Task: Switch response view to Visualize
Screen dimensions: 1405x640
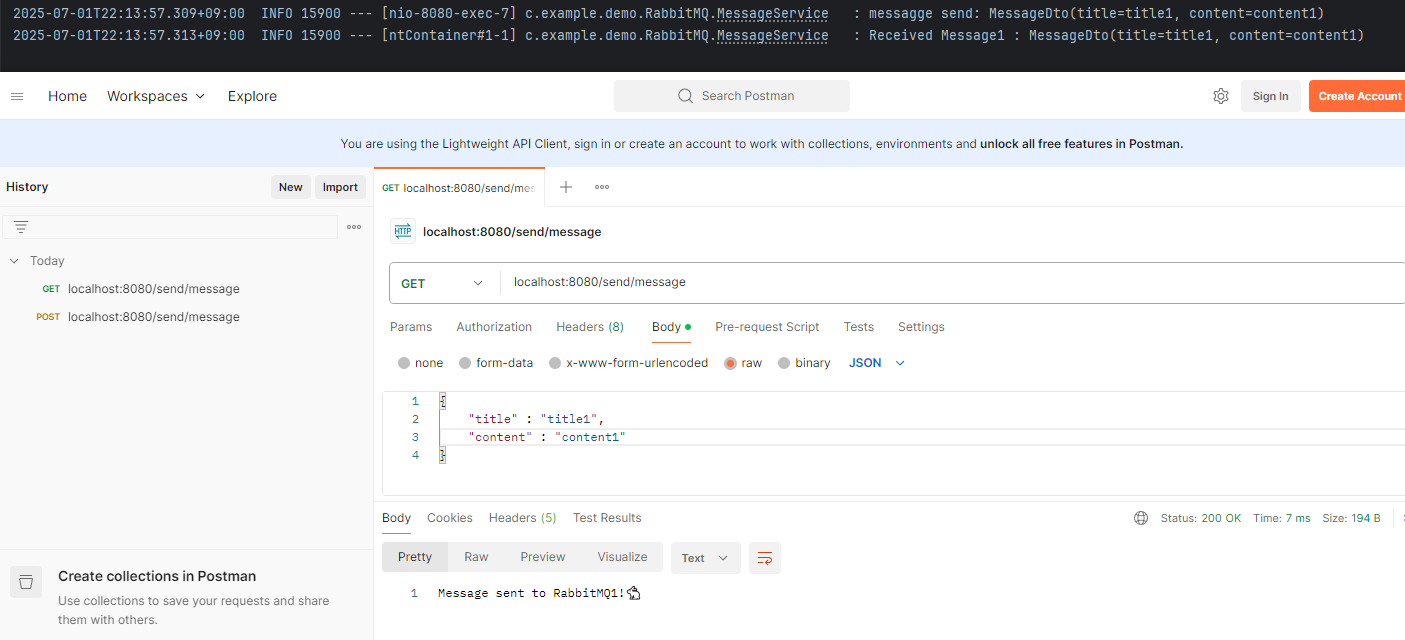Action: pos(622,557)
